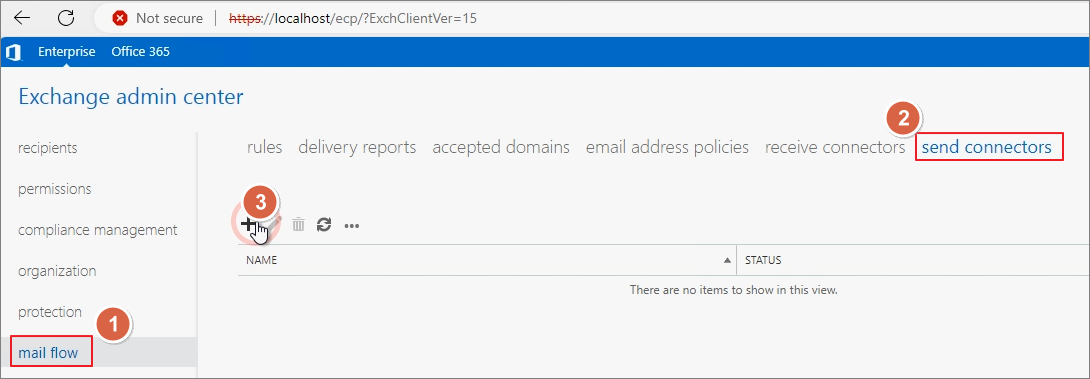Screen dimensions: 1090x379
Task: Click the 'There are no items' message
Action: [733, 289]
